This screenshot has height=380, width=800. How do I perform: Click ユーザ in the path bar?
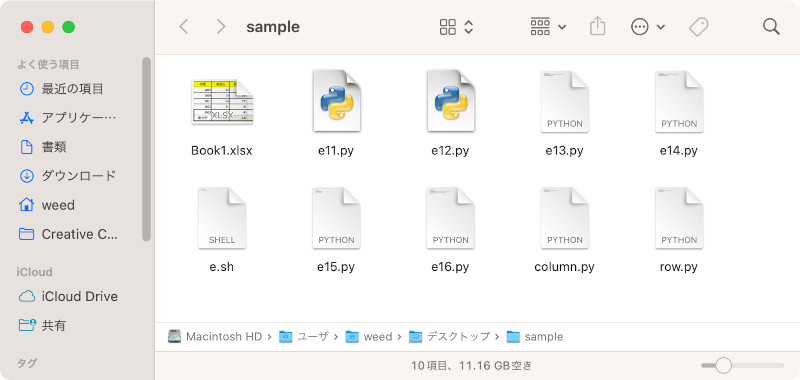pyautogui.click(x=304, y=337)
